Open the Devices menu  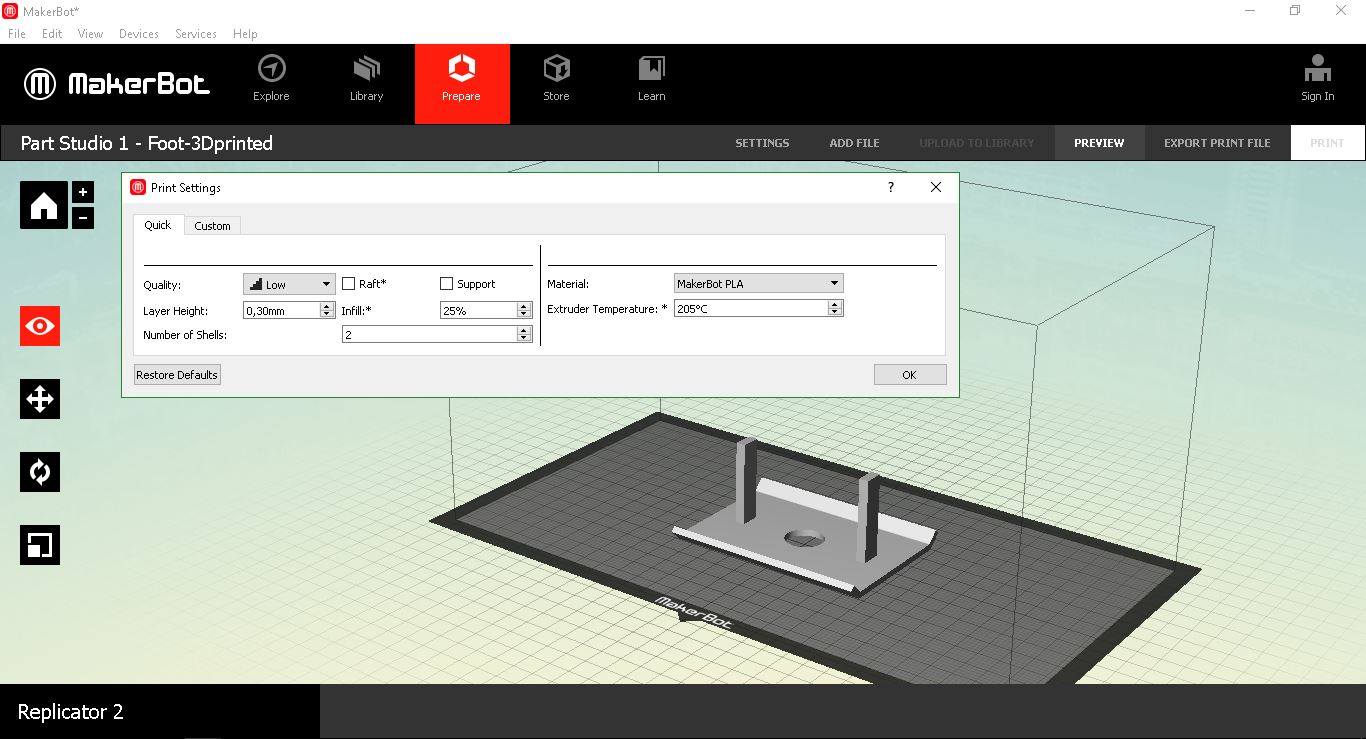pyautogui.click(x=139, y=33)
